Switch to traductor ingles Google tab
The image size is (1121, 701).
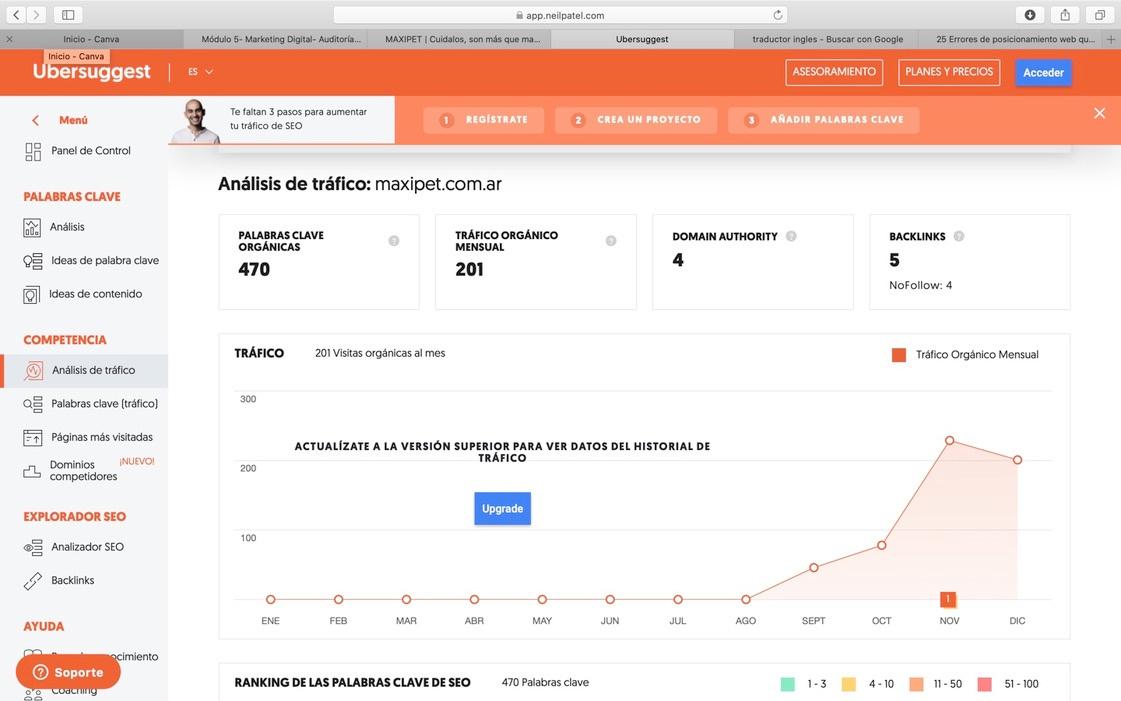(x=827, y=39)
